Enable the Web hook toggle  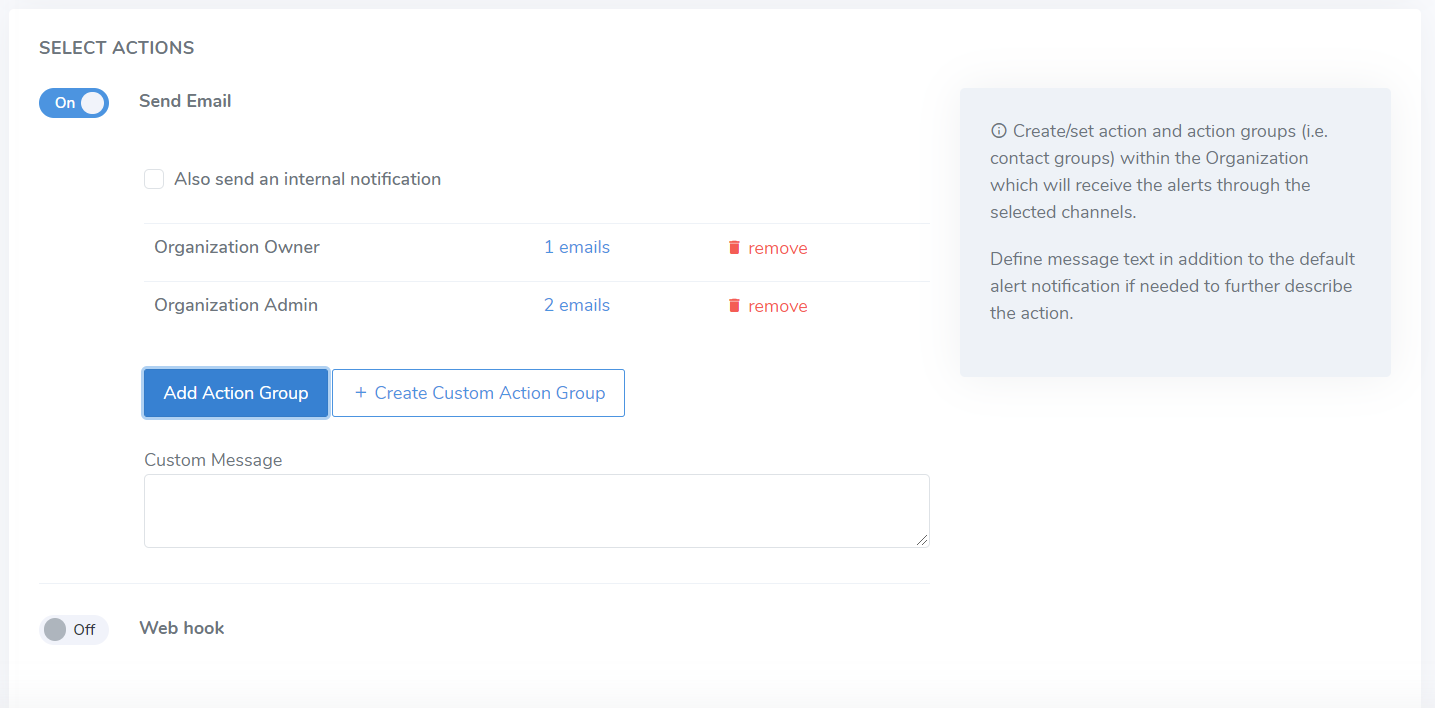coord(74,630)
